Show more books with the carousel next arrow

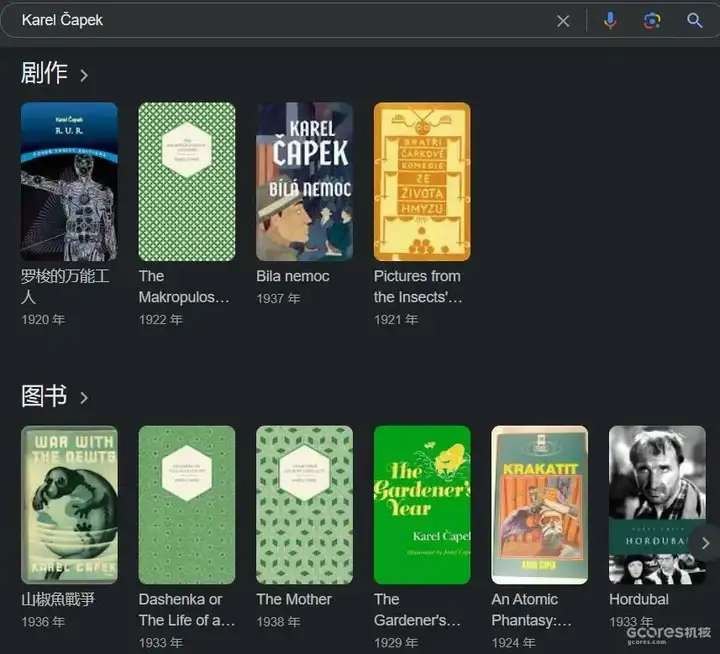click(705, 543)
